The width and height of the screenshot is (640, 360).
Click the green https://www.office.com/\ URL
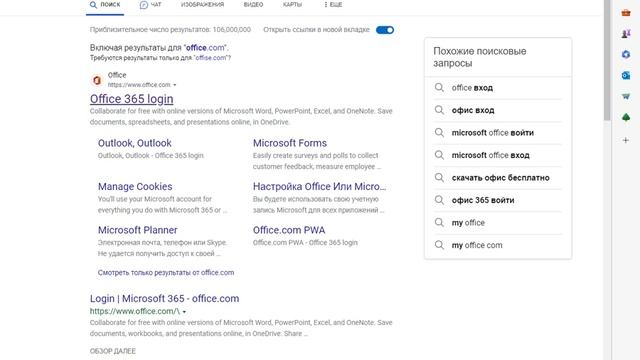click(135, 311)
